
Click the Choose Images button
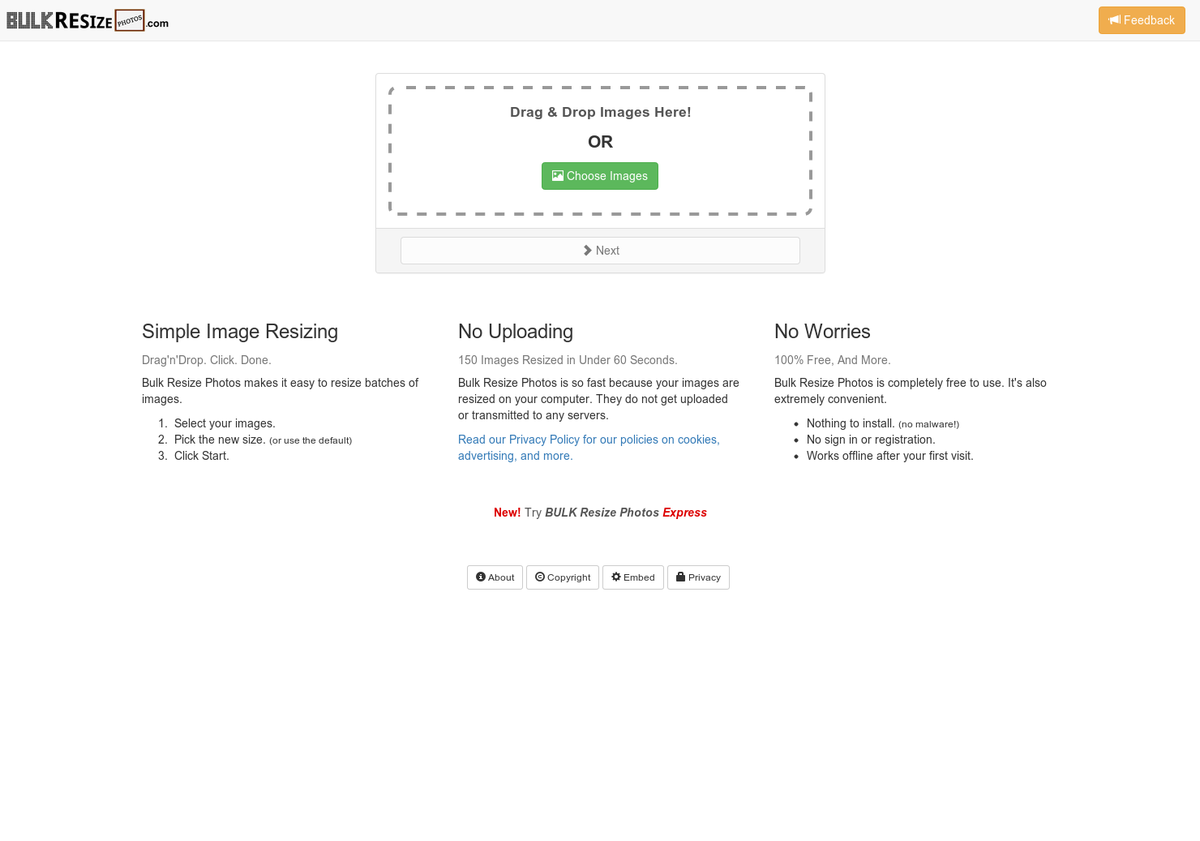click(x=600, y=176)
